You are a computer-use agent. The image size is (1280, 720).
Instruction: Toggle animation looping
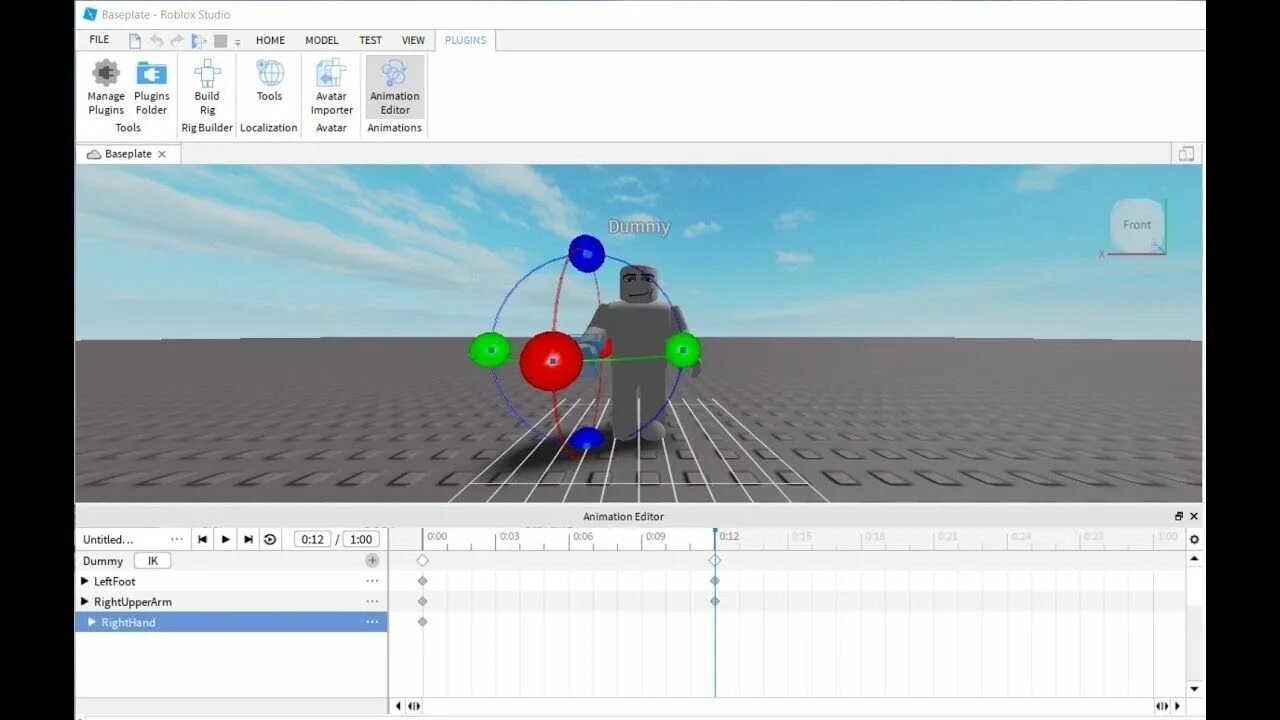pos(270,539)
